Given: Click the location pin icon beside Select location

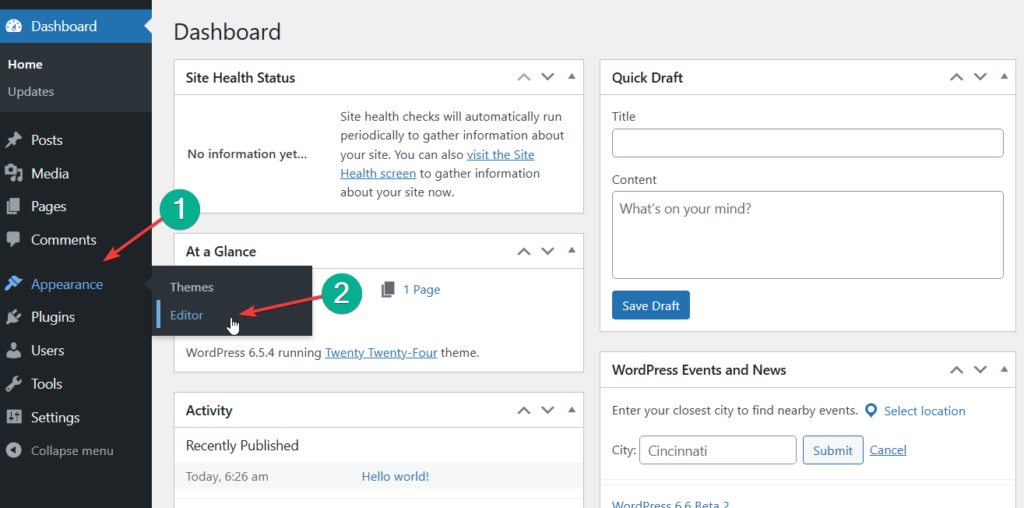Looking at the screenshot, I should (871, 411).
